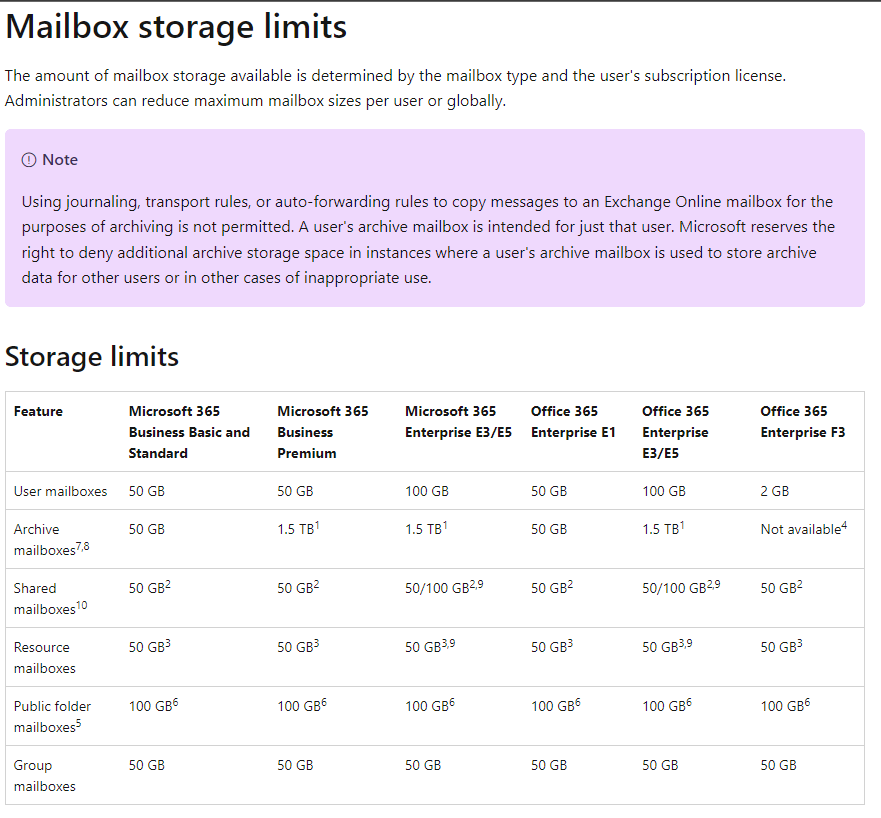The width and height of the screenshot is (881, 818).
Task: Click Office 365 Enterprise F3 column header
Action: (x=802, y=421)
